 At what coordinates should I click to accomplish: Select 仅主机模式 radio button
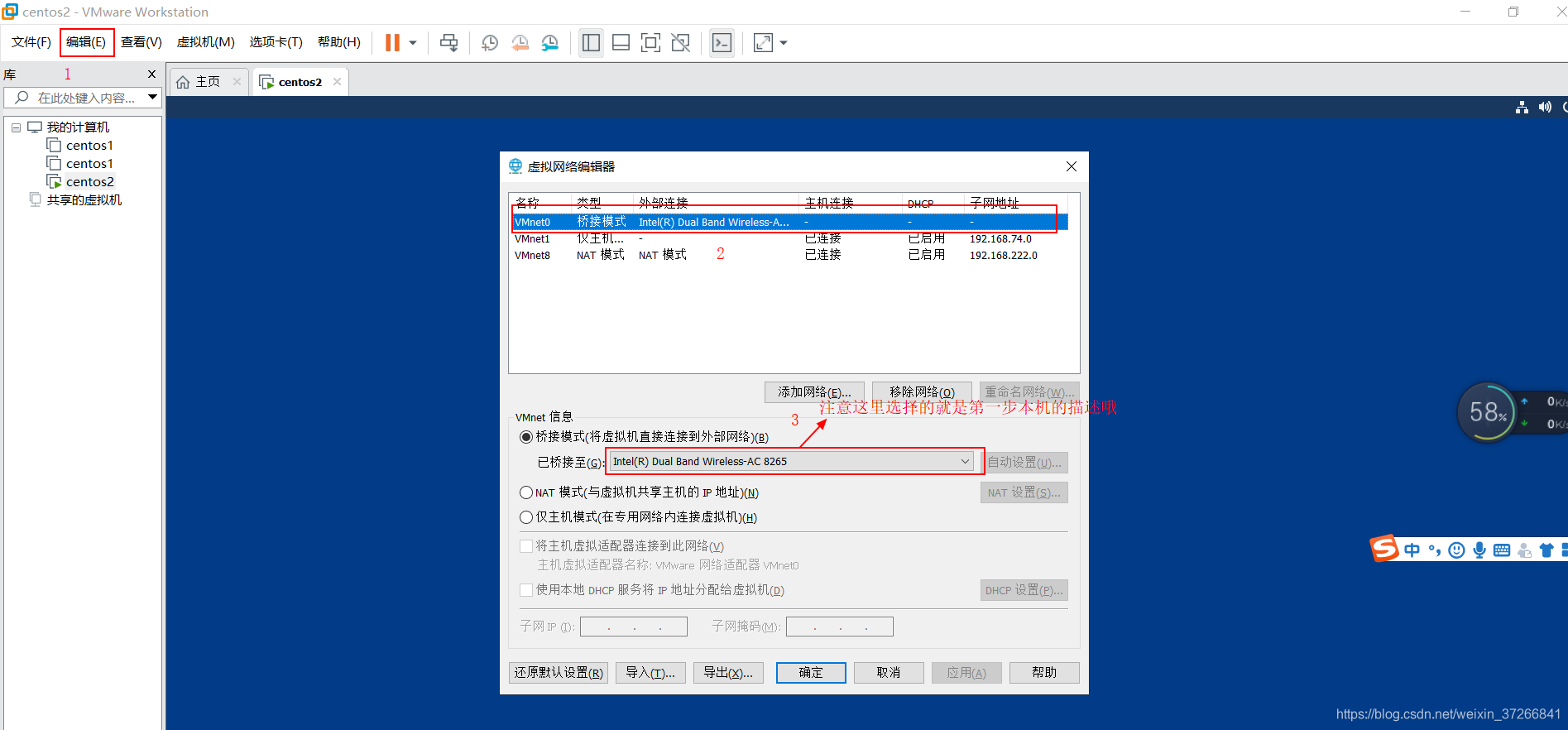pos(526,517)
